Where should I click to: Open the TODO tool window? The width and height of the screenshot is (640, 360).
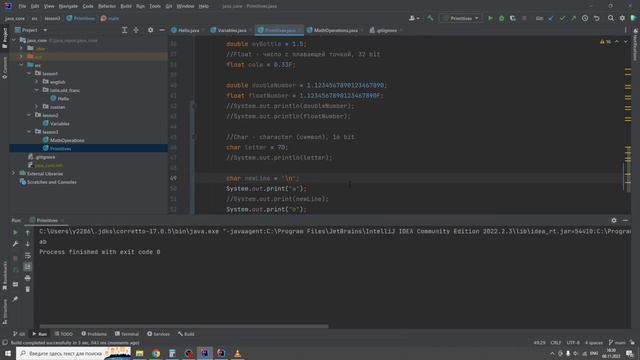click(x=64, y=334)
